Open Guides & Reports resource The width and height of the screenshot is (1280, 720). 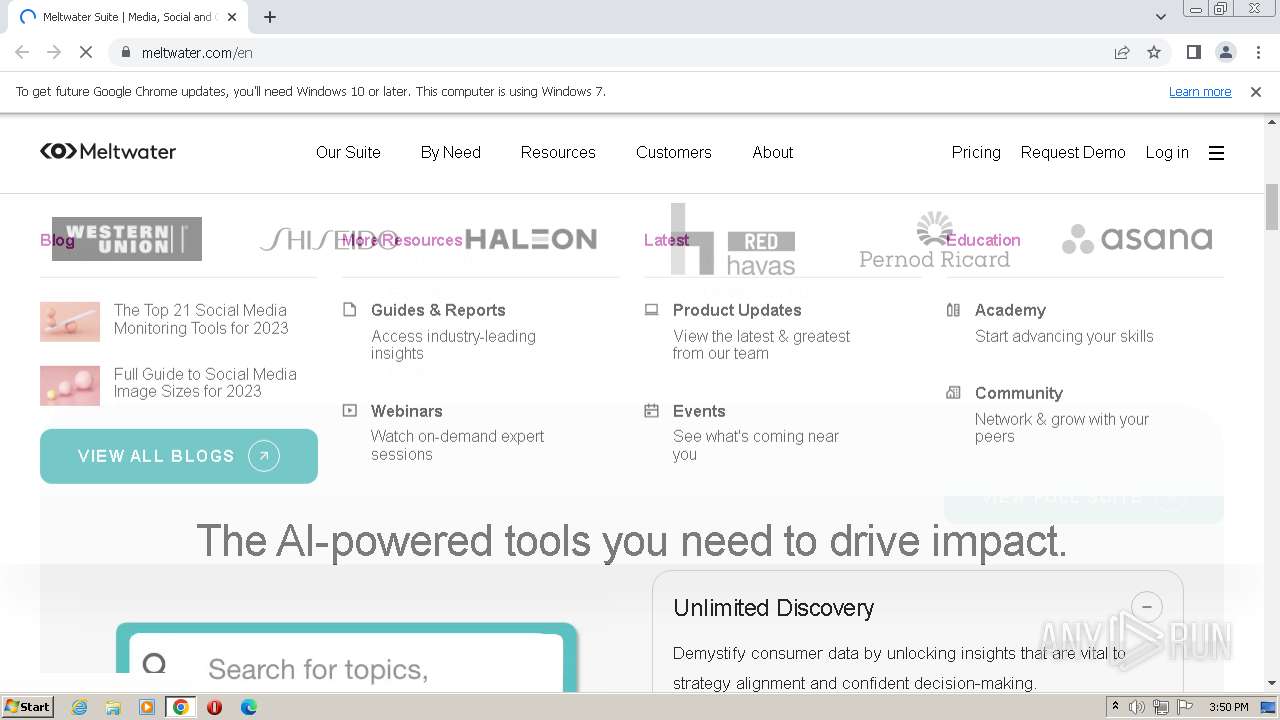coord(438,310)
